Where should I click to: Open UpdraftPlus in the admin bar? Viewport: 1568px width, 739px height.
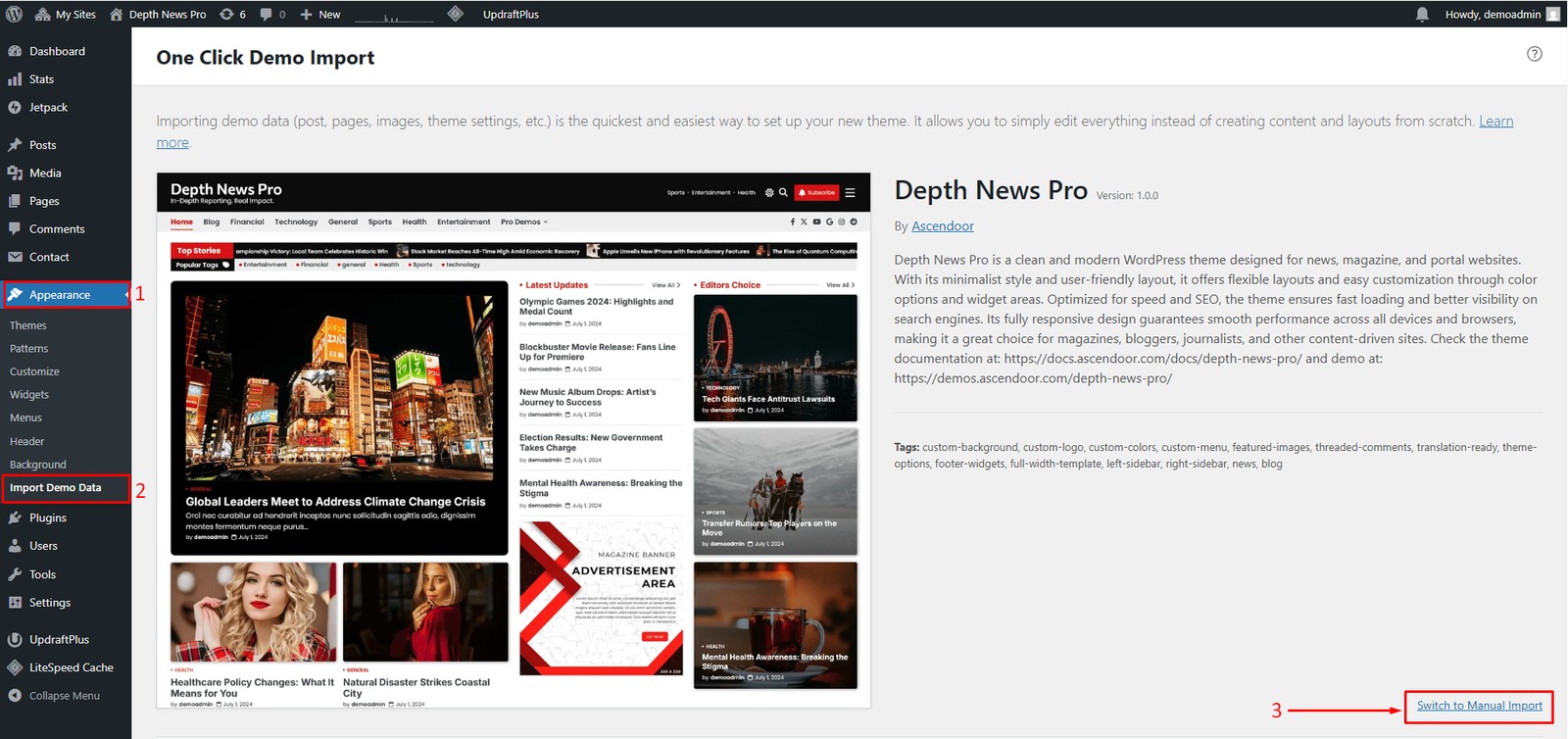511,14
